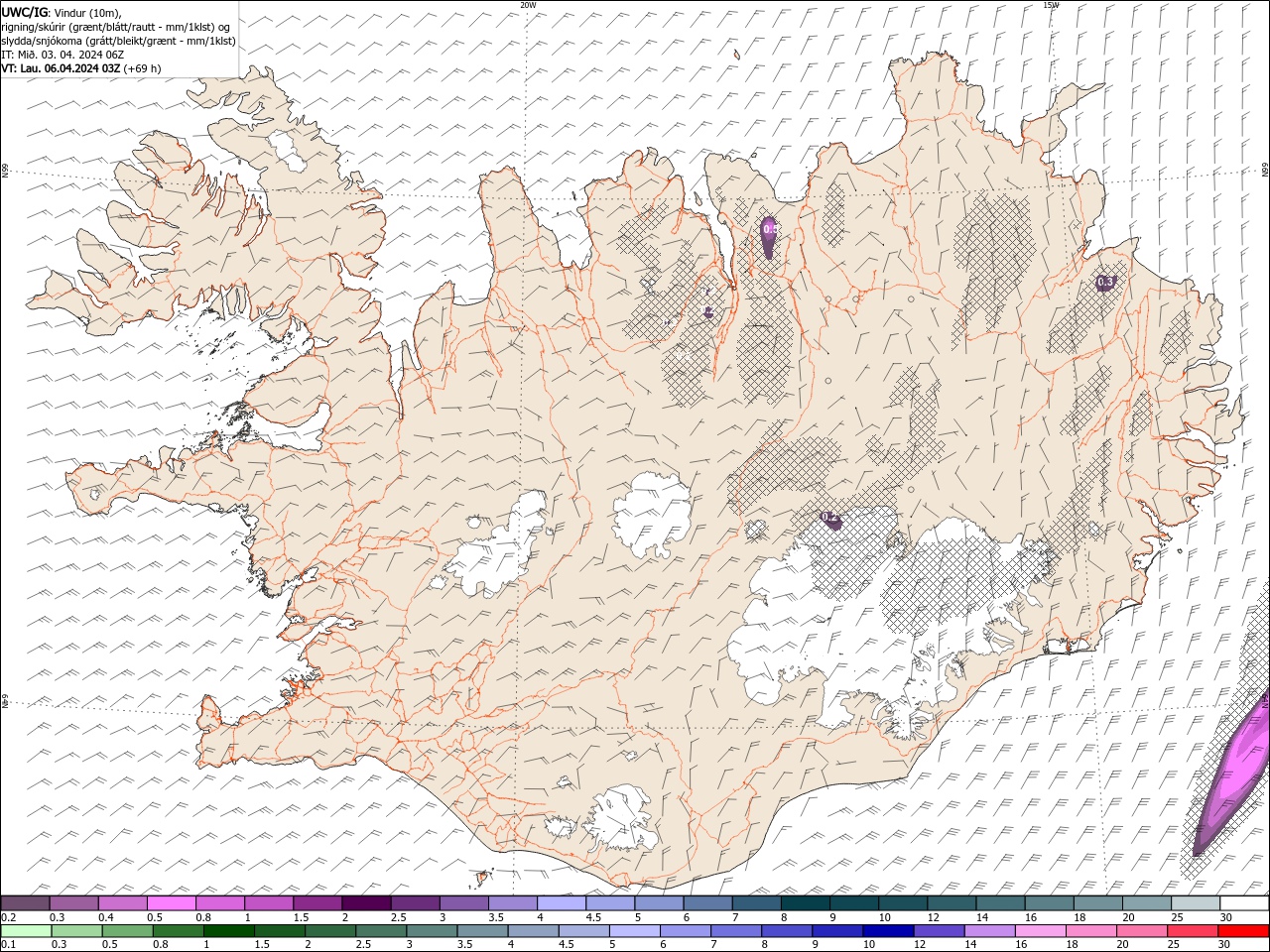Select the 'VT: Lau. 06.04.2024 03Z (+69 h)' line

[81, 68]
